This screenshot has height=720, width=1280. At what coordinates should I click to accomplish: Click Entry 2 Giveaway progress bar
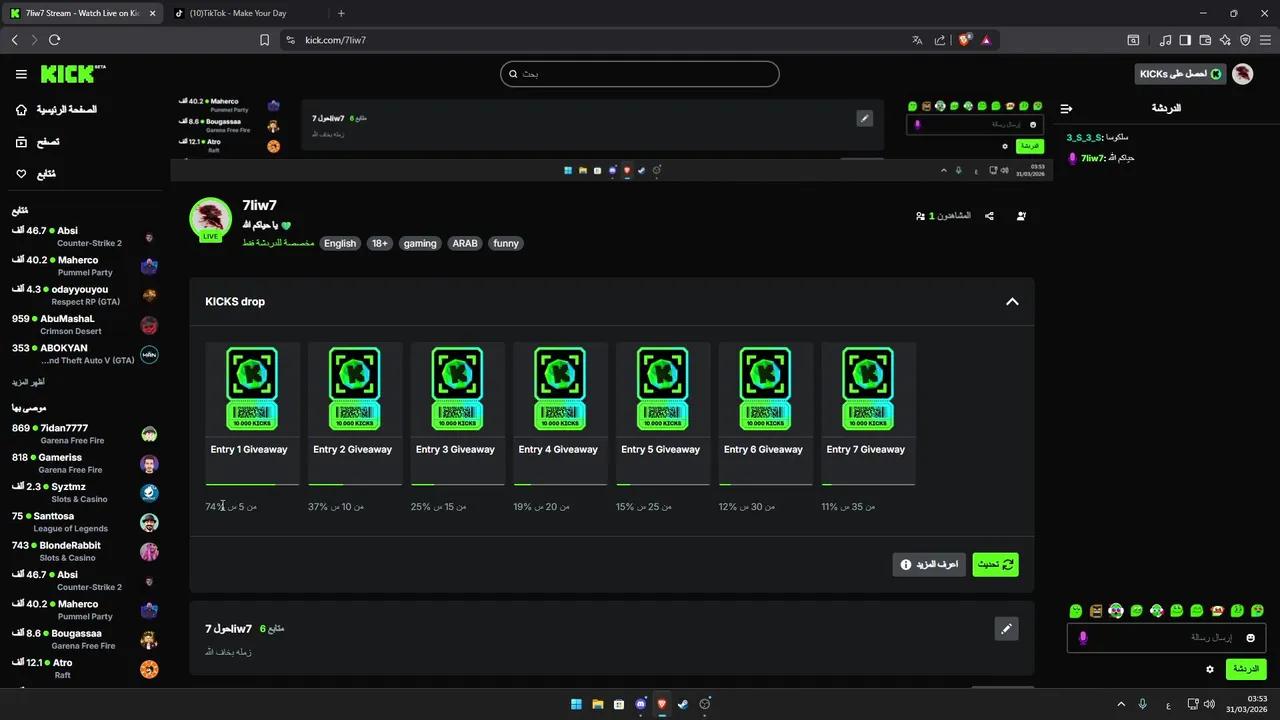(x=355, y=485)
